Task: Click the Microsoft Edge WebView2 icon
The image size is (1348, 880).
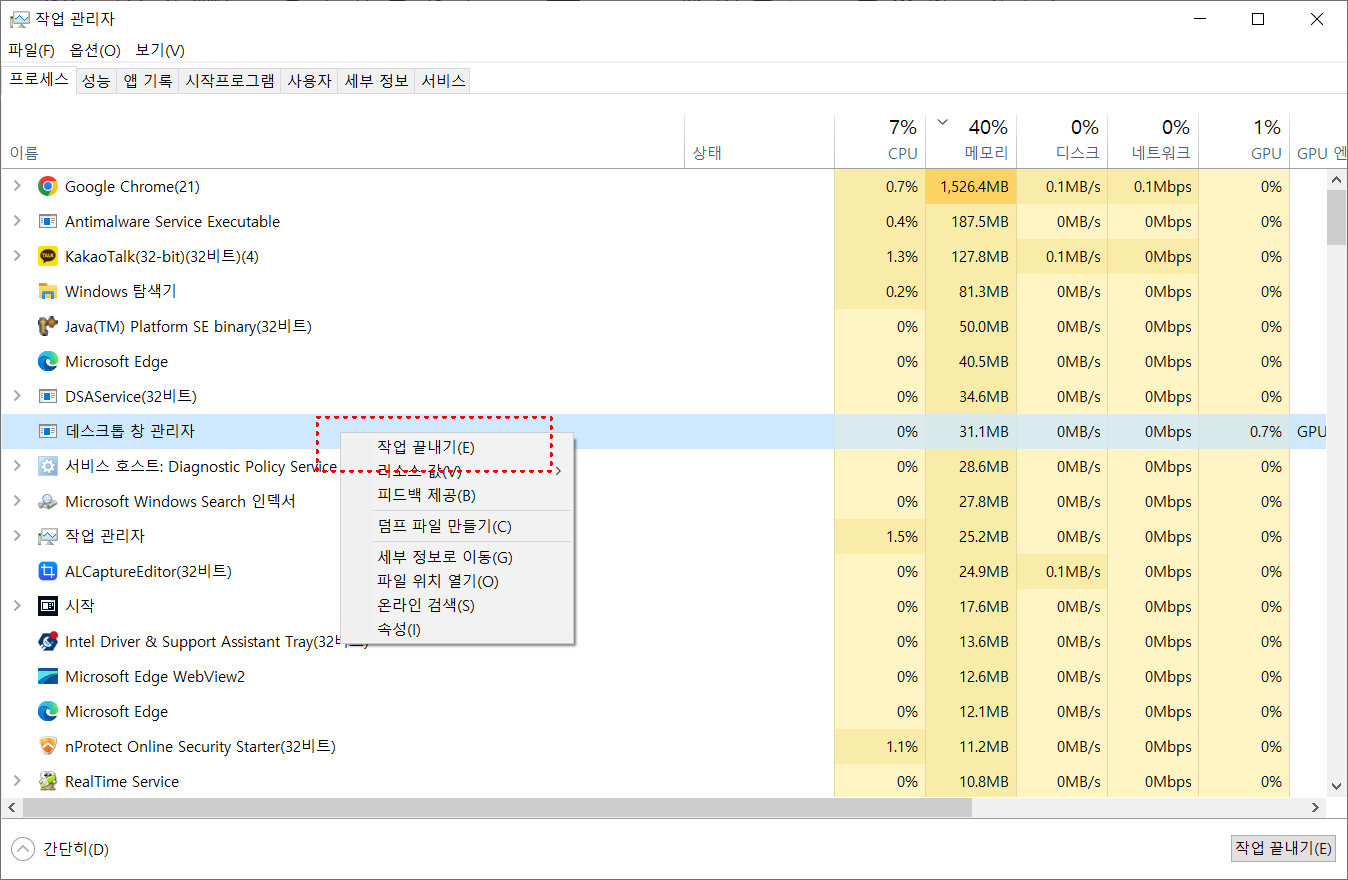Action: pyautogui.click(x=47, y=676)
